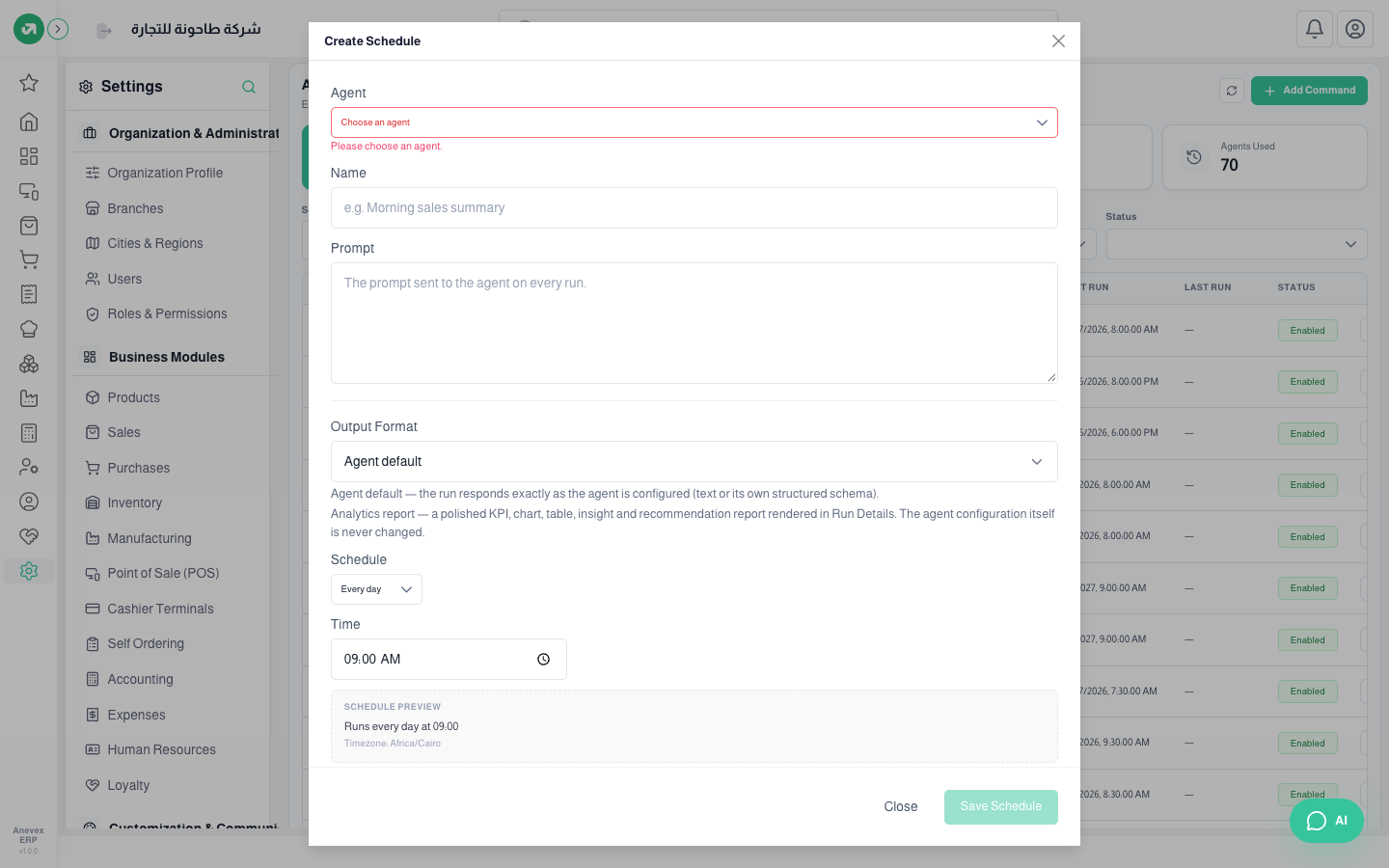Collapse the Business Modules section
The width and height of the screenshot is (1389, 868).
point(174,357)
